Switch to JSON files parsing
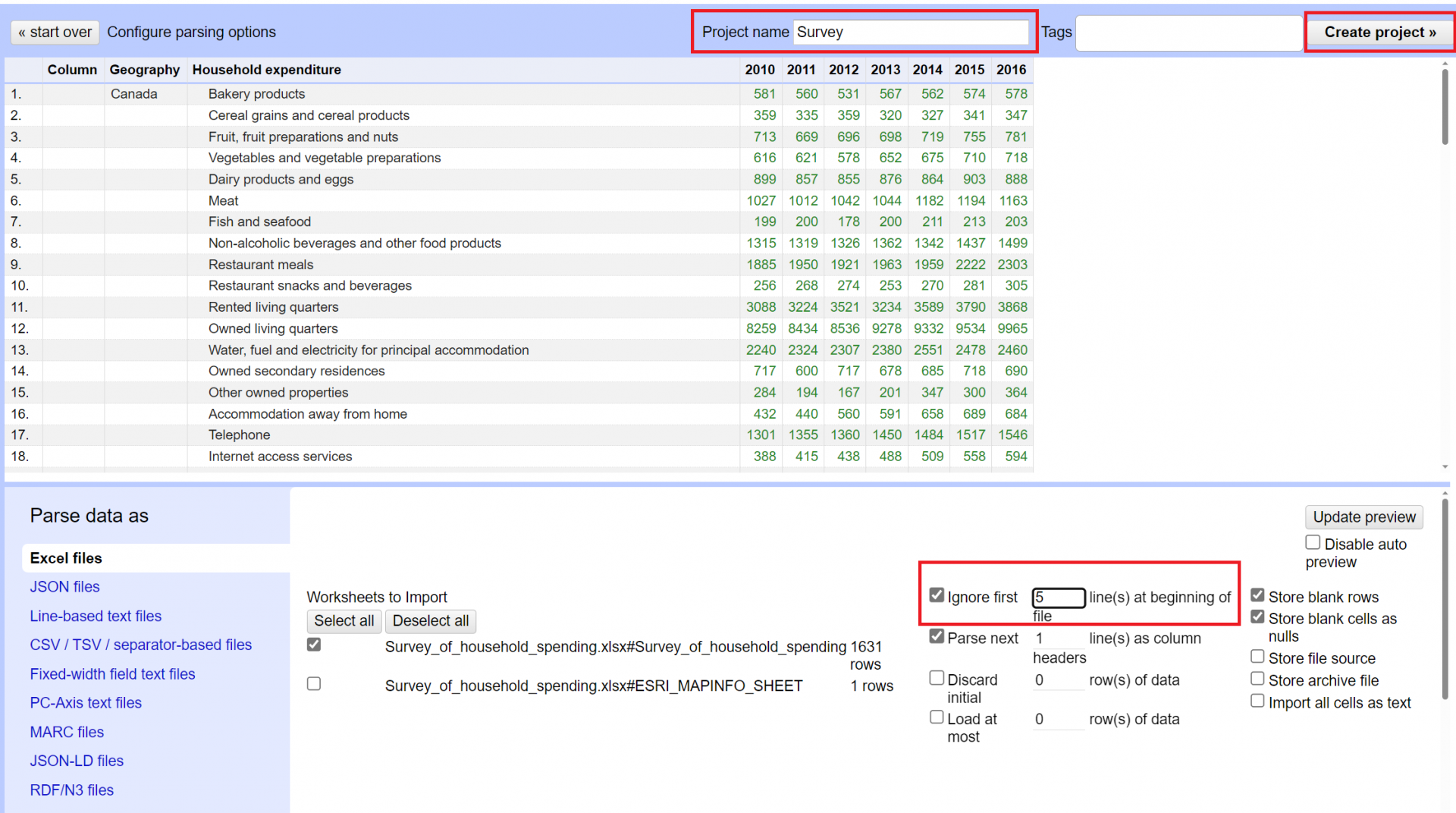Image resolution: width=1456 pixels, height=813 pixels. [64, 586]
